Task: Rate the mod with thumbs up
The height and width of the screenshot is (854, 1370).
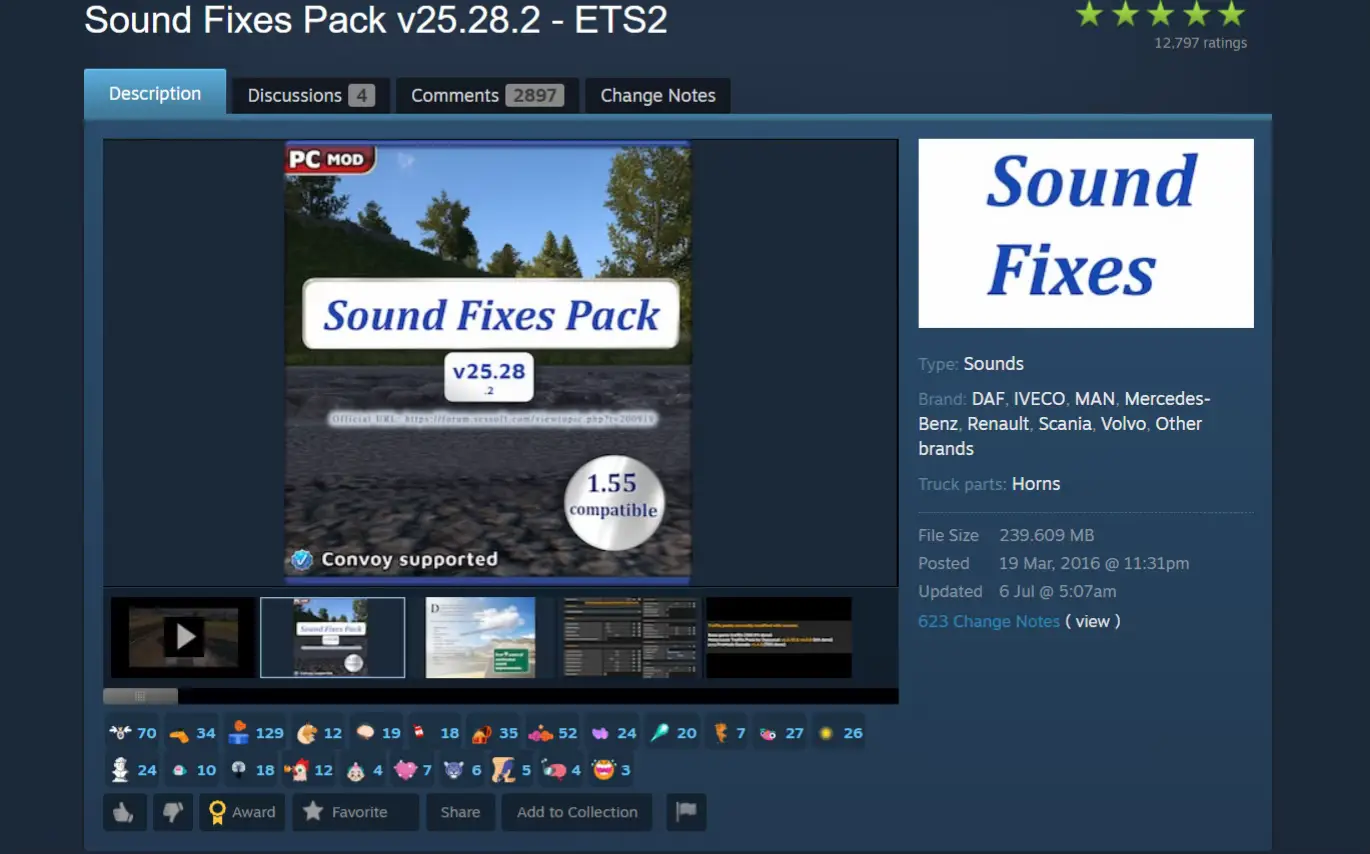Action: click(125, 812)
